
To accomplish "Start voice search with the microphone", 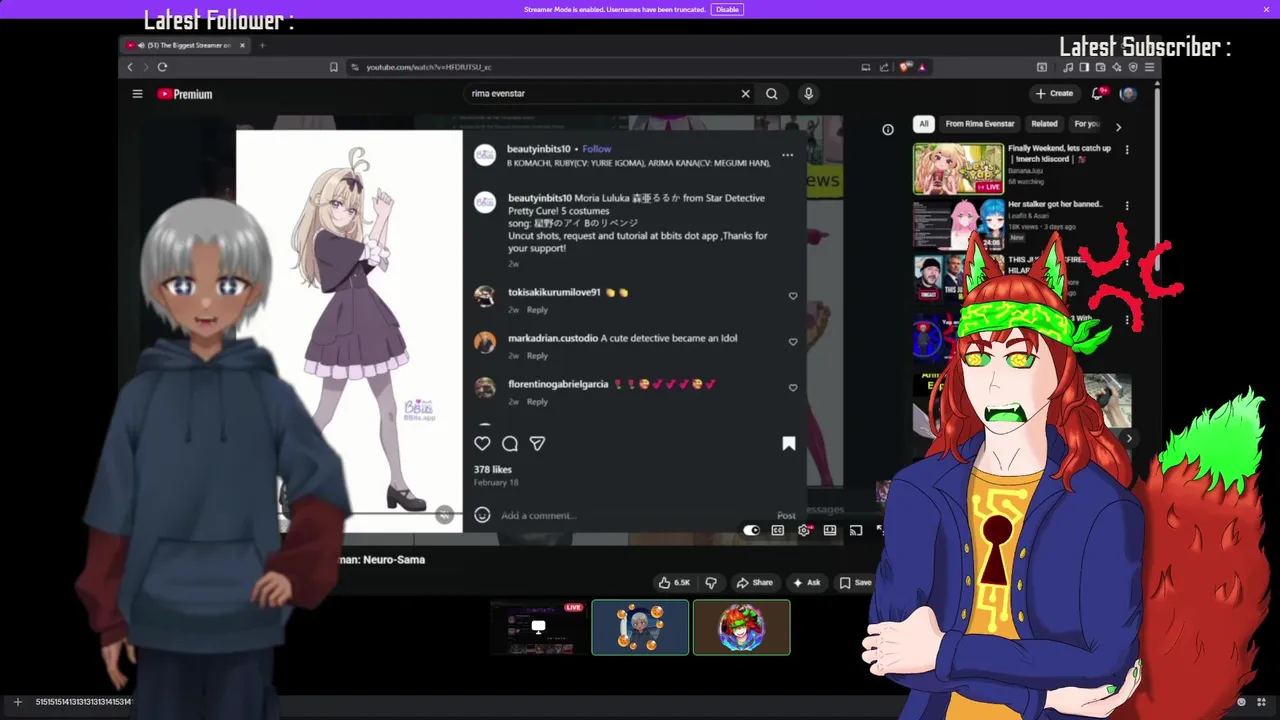I will [x=808, y=94].
